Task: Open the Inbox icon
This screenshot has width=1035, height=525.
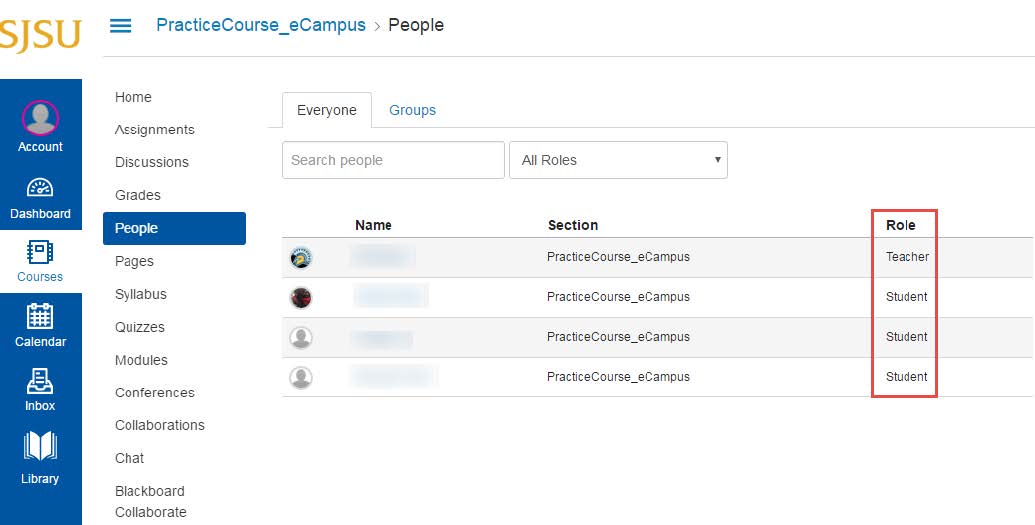Action: coord(40,381)
